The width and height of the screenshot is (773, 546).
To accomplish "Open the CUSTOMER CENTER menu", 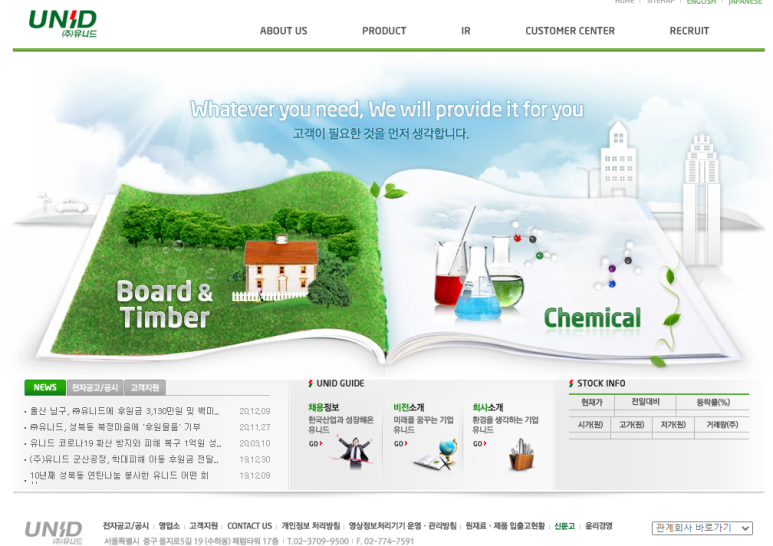I will point(570,31).
